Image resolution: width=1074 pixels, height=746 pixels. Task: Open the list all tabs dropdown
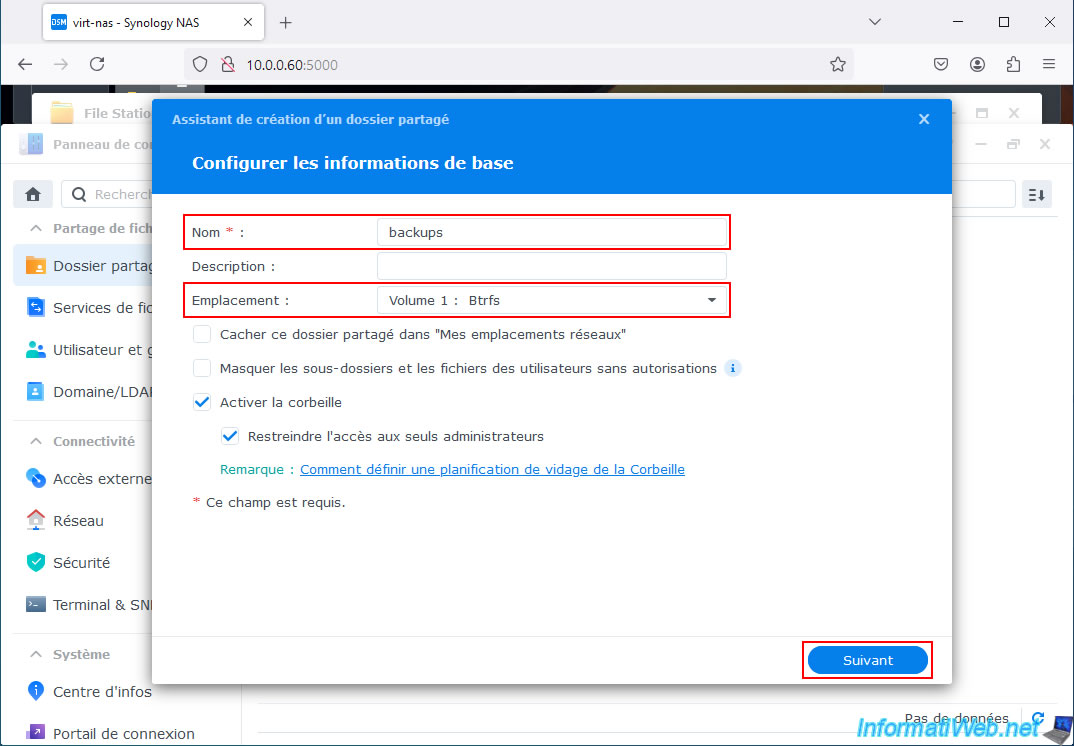(875, 23)
